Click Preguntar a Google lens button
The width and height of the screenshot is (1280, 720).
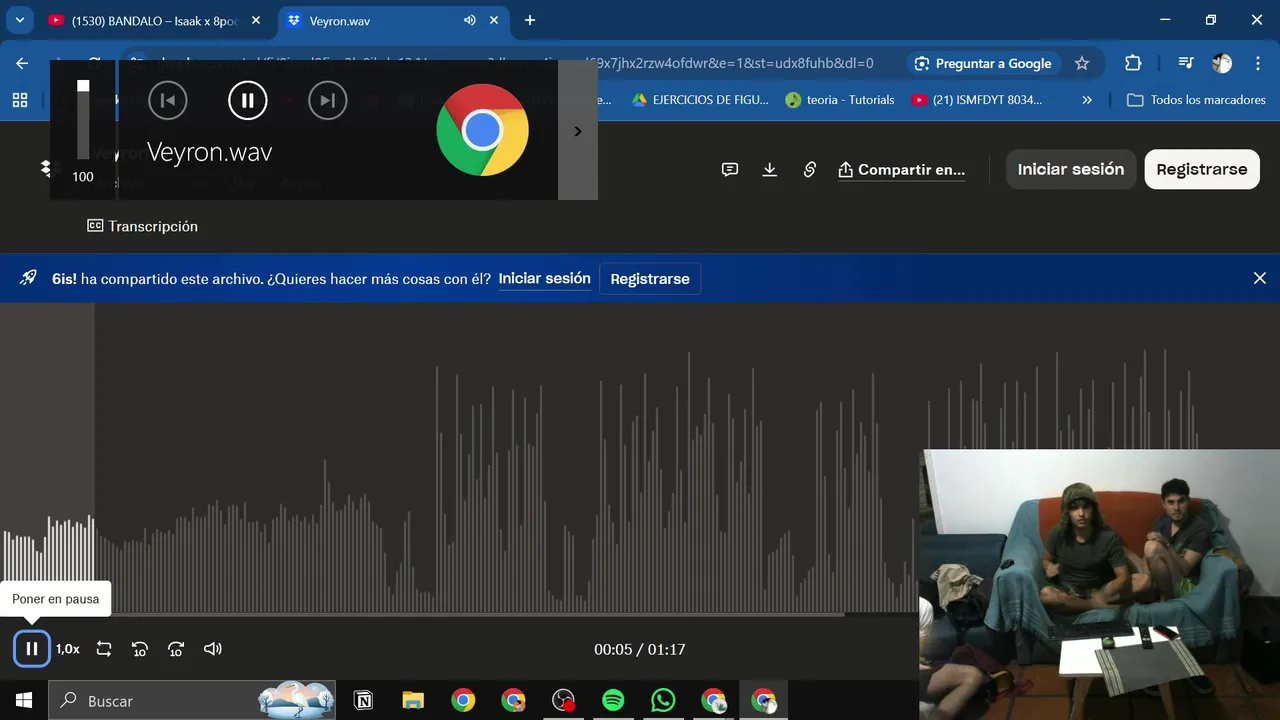pyautogui.click(x=983, y=63)
